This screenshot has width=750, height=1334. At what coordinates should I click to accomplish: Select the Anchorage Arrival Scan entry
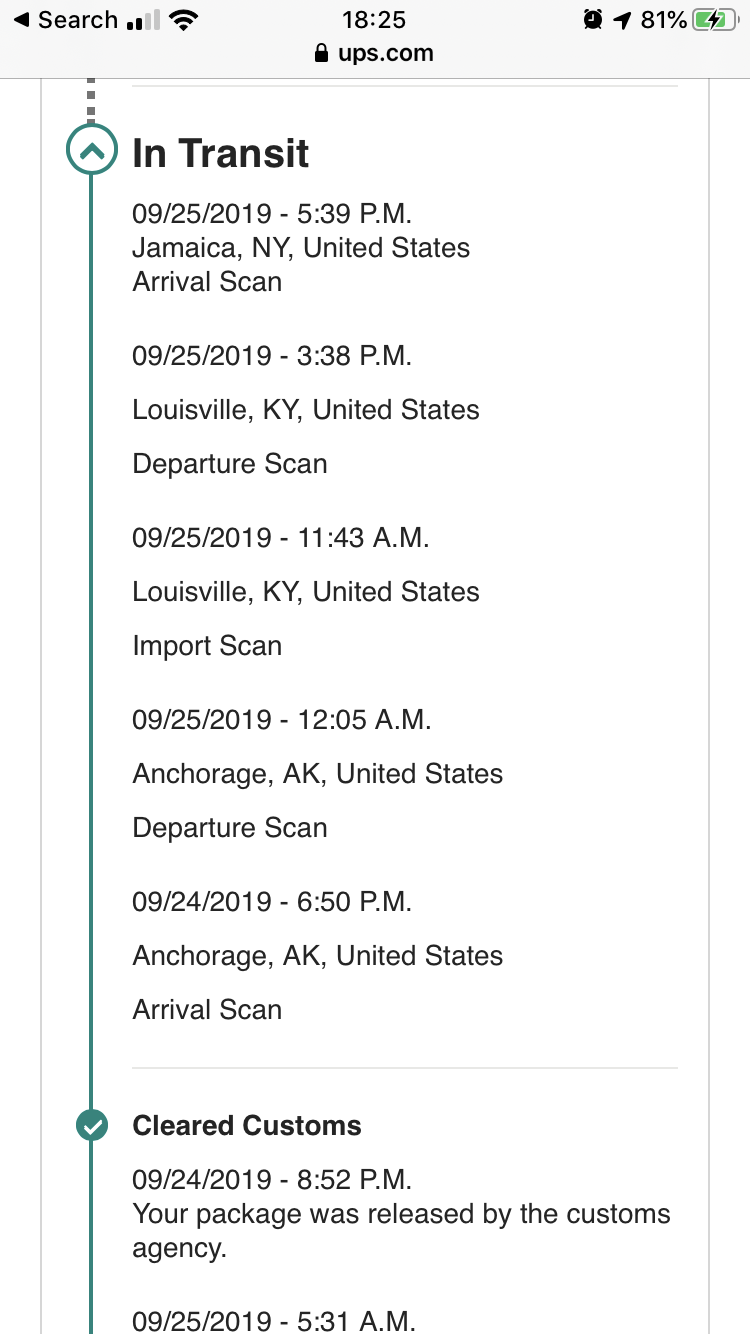317,956
